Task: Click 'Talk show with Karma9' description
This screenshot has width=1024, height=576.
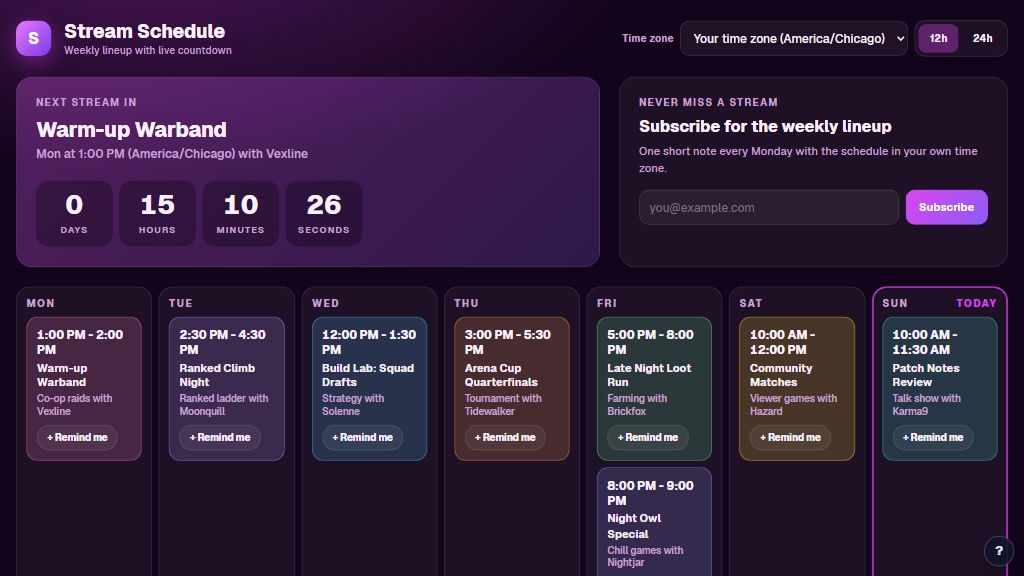Action: [x=926, y=405]
